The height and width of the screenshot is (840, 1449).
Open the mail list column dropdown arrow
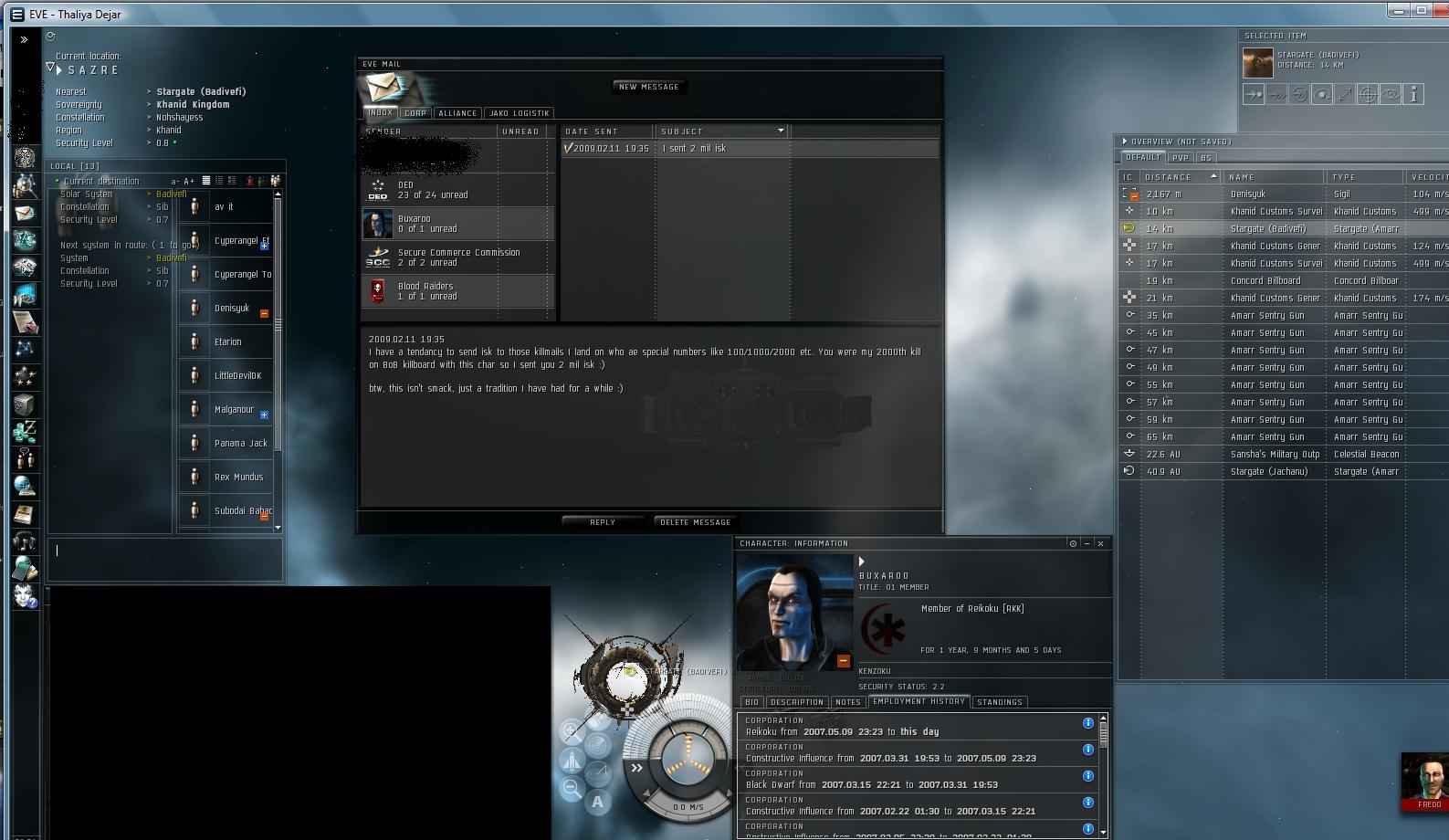(x=781, y=131)
